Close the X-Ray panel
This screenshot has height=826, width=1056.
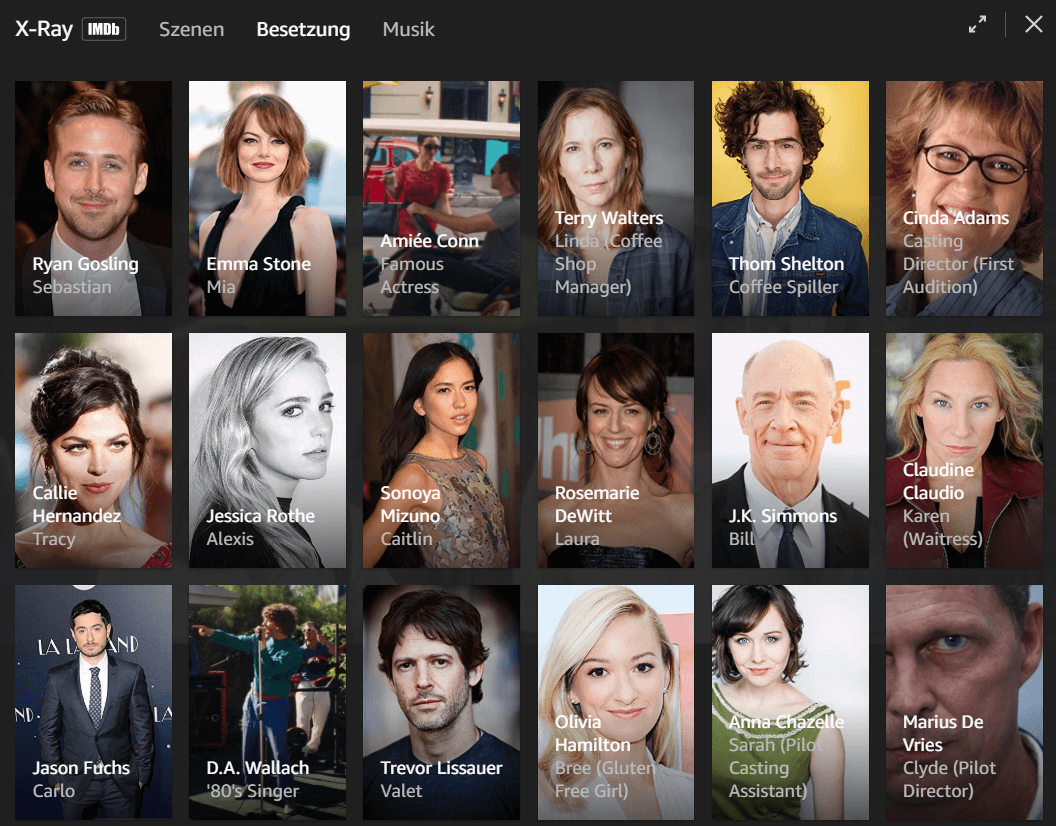pyautogui.click(x=1034, y=24)
